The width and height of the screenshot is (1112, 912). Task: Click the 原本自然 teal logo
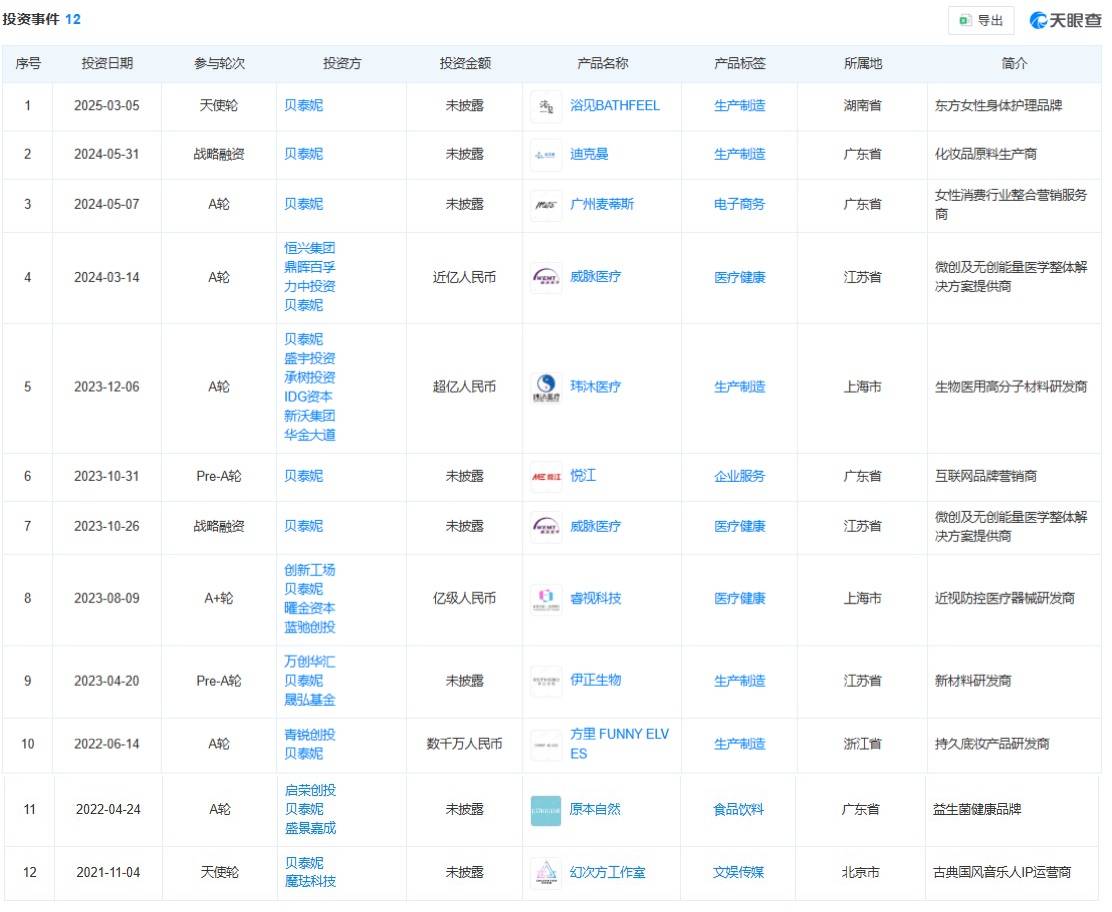(x=546, y=810)
